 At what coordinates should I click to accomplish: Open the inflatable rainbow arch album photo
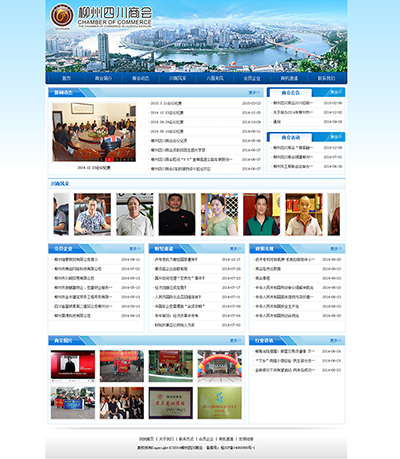tap(219, 366)
